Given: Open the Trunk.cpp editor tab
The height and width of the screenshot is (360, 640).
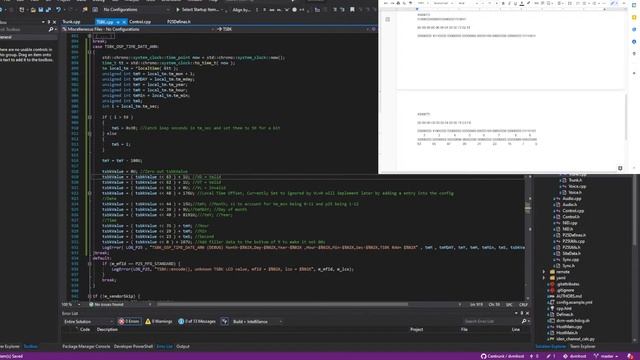Looking at the screenshot, I should 71,22.
